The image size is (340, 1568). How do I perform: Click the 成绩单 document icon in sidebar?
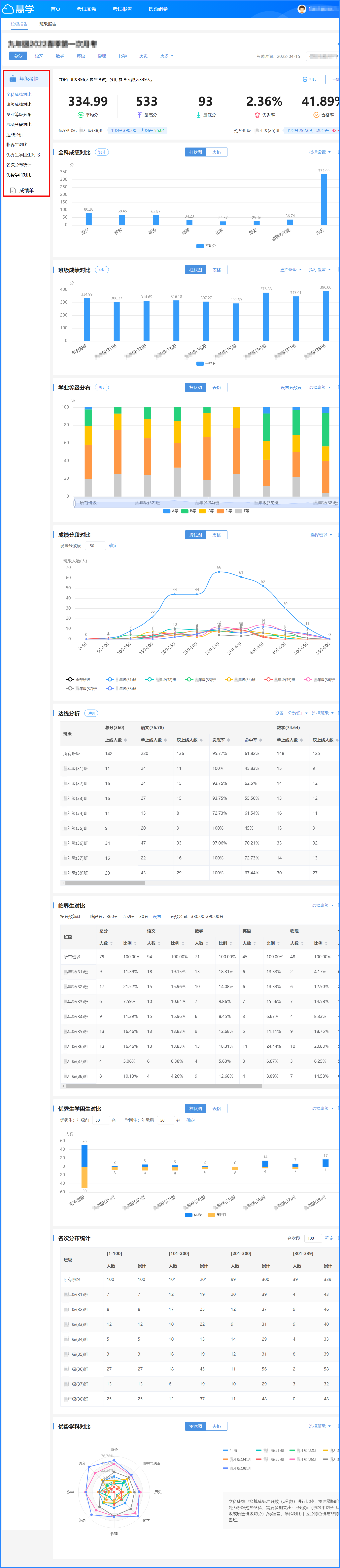tap(13, 191)
